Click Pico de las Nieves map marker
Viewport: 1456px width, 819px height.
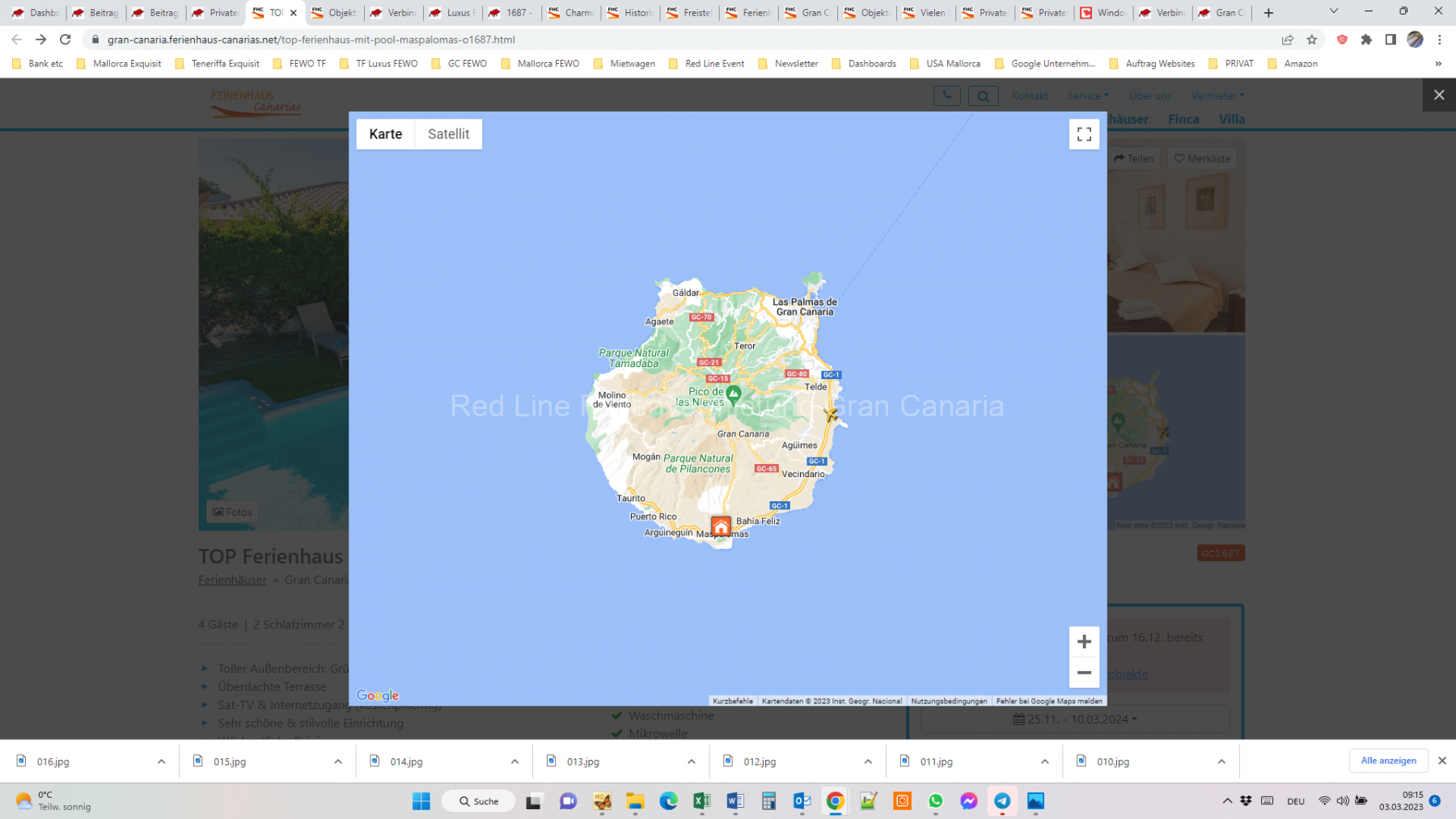(734, 395)
